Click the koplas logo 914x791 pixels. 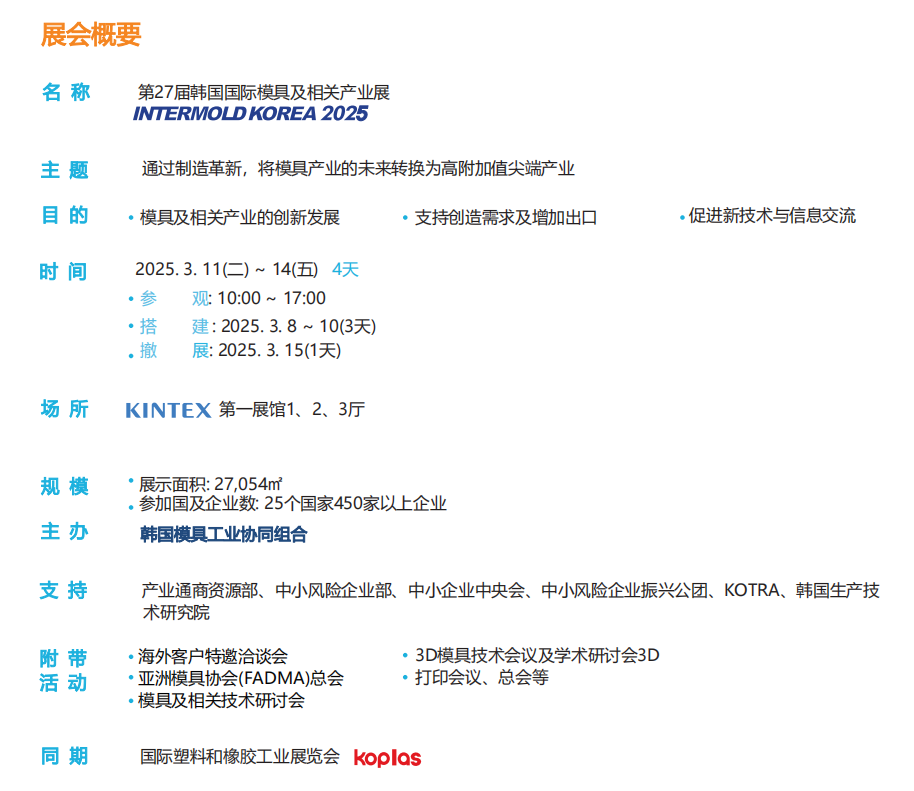coord(387,757)
